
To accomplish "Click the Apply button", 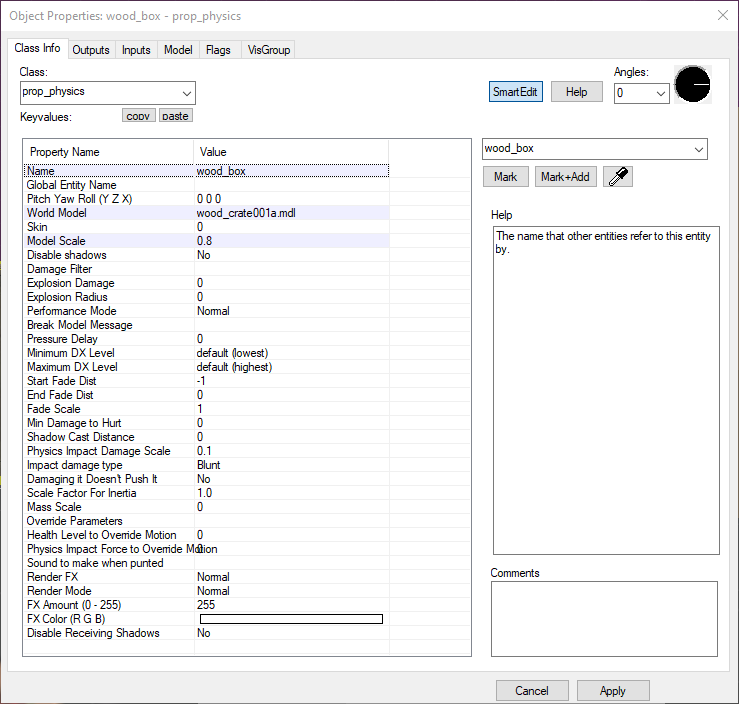I will point(613,690).
